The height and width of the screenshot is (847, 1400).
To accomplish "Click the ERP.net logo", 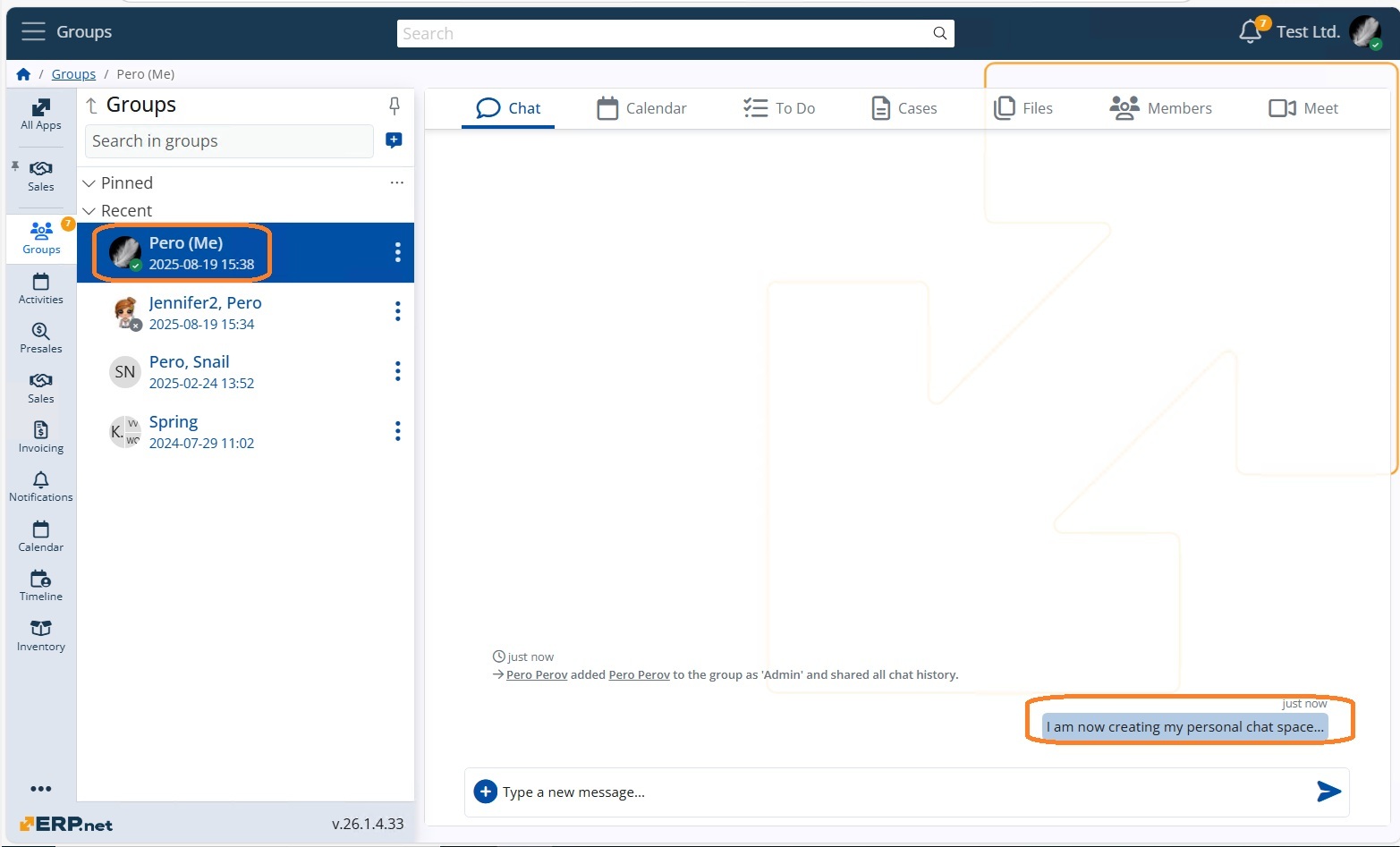I will pyautogui.click(x=66, y=824).
